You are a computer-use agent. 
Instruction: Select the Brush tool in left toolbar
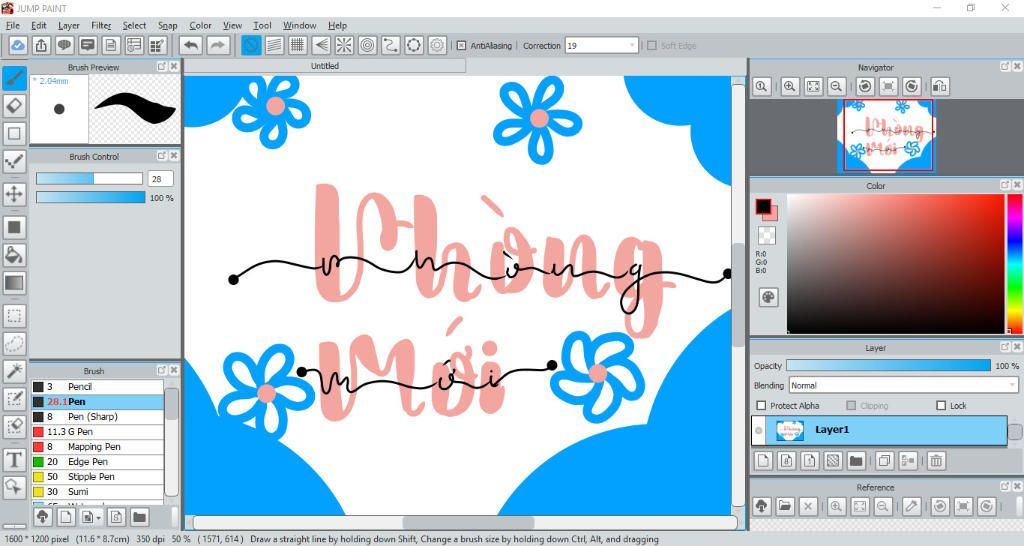pos(14,78)
